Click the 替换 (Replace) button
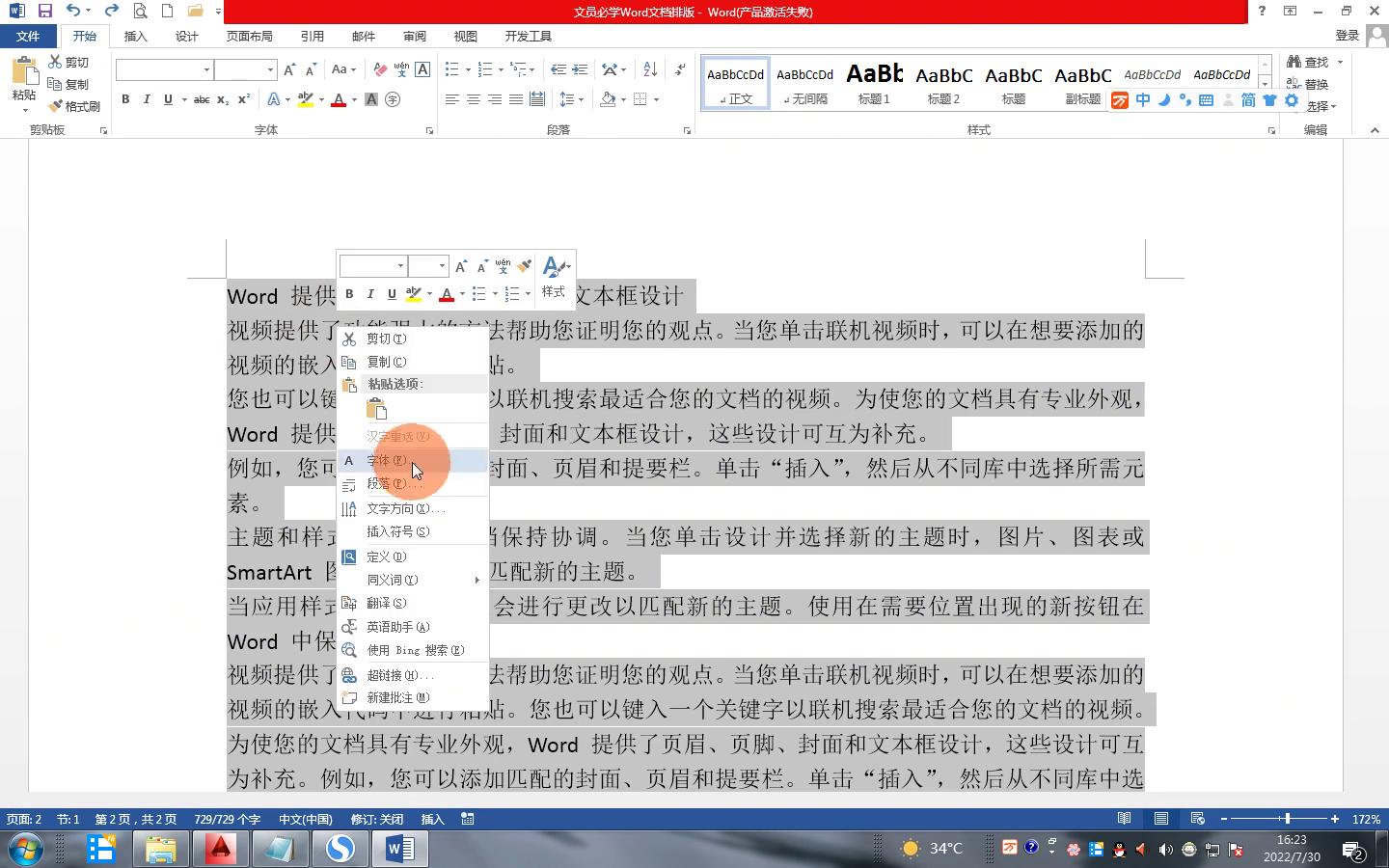1389x868 pixels. 1308,84
